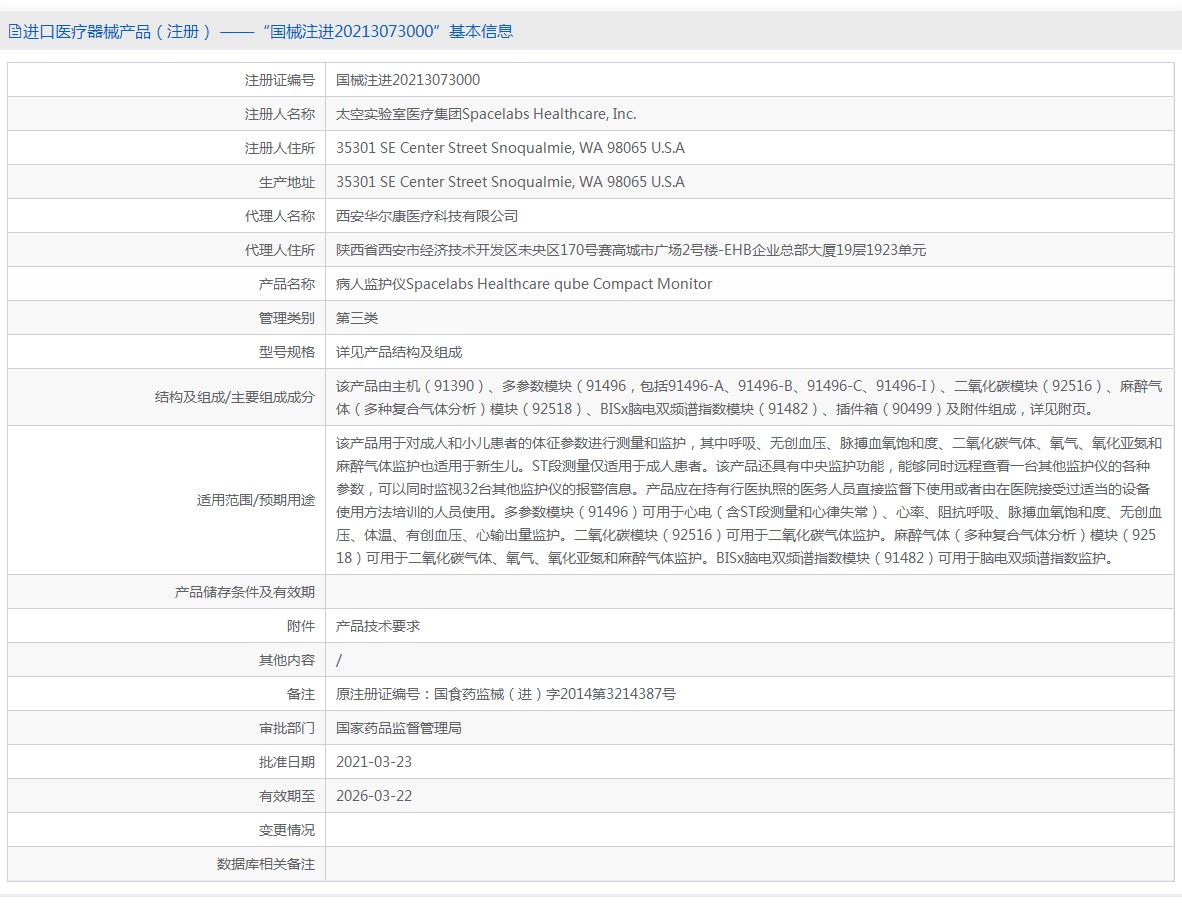Viewport: 1182px width, 907px height.
Task: Click the 审批部门 label
Action: (x=286, y=728)
